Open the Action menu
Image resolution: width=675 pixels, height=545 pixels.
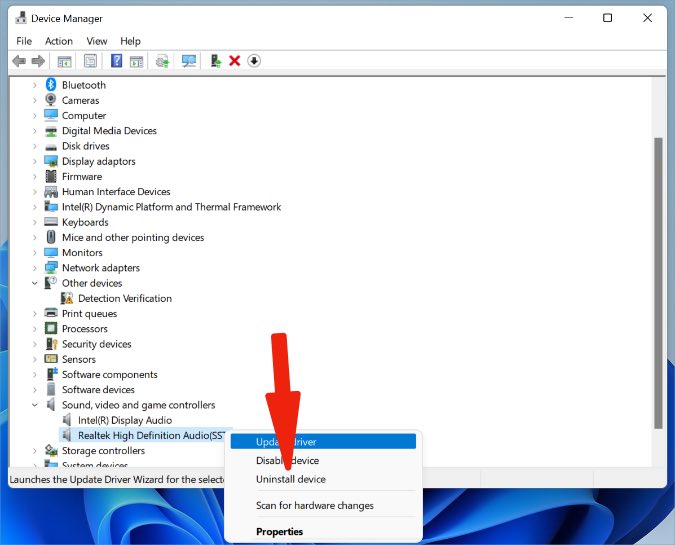tap(59, 41)
